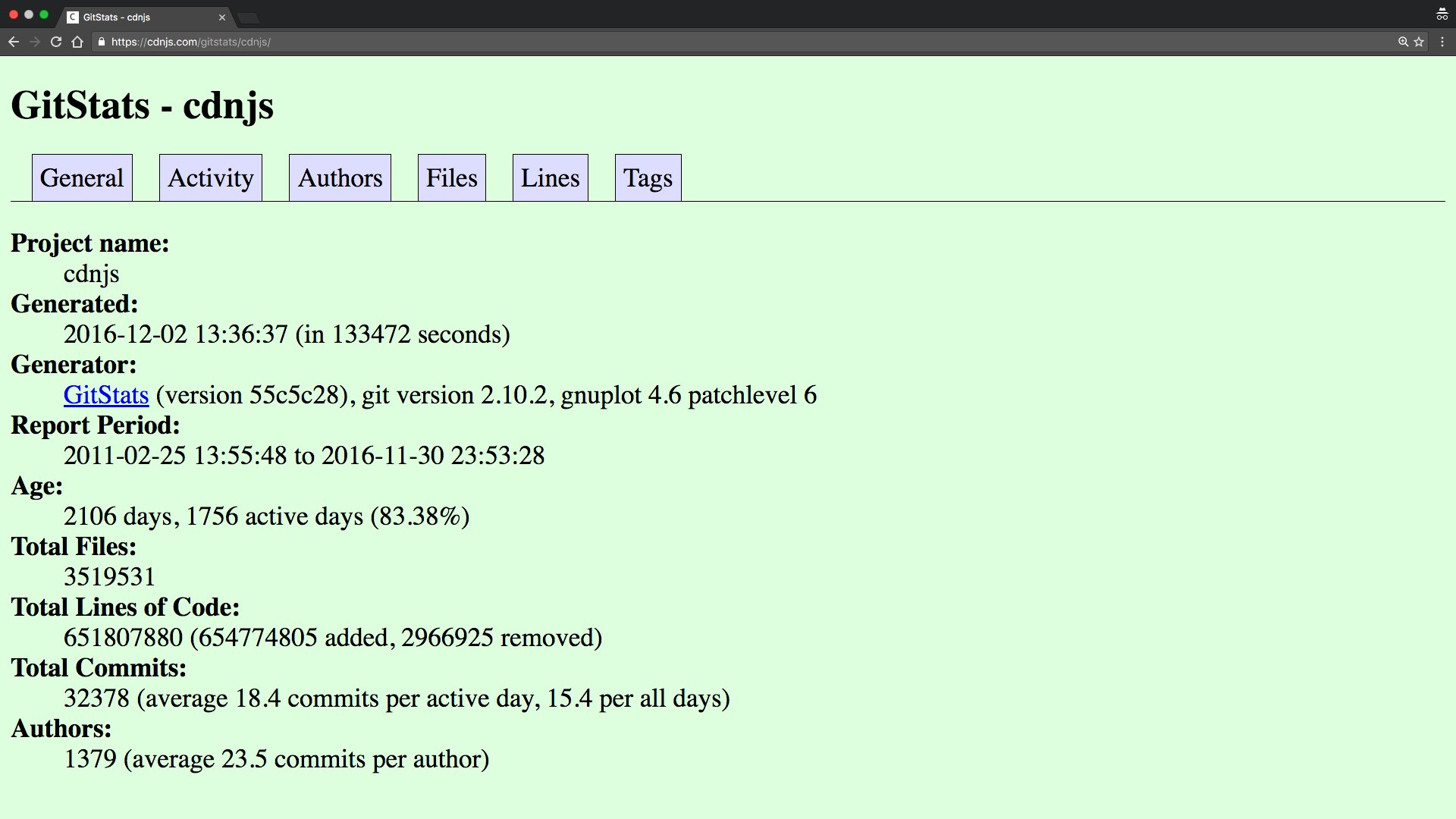Click the 'Total Files:' label
Image resolution: width=1456 pixels, height=819 pixels.
click(74, 547)
